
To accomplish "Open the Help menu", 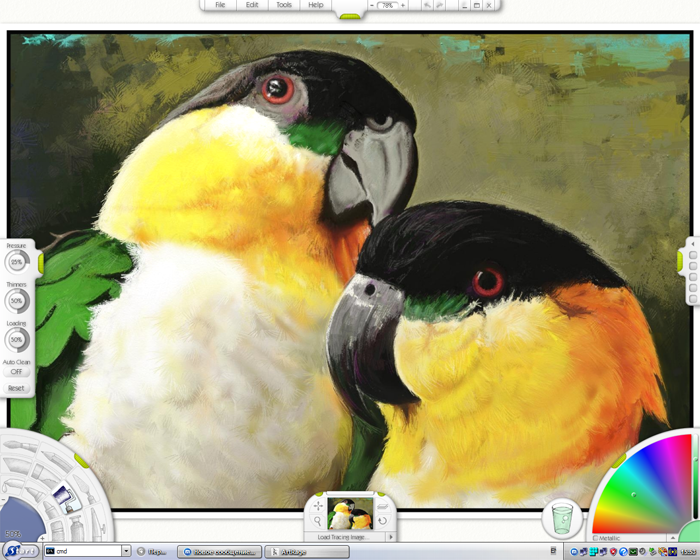I will (316, 5).
